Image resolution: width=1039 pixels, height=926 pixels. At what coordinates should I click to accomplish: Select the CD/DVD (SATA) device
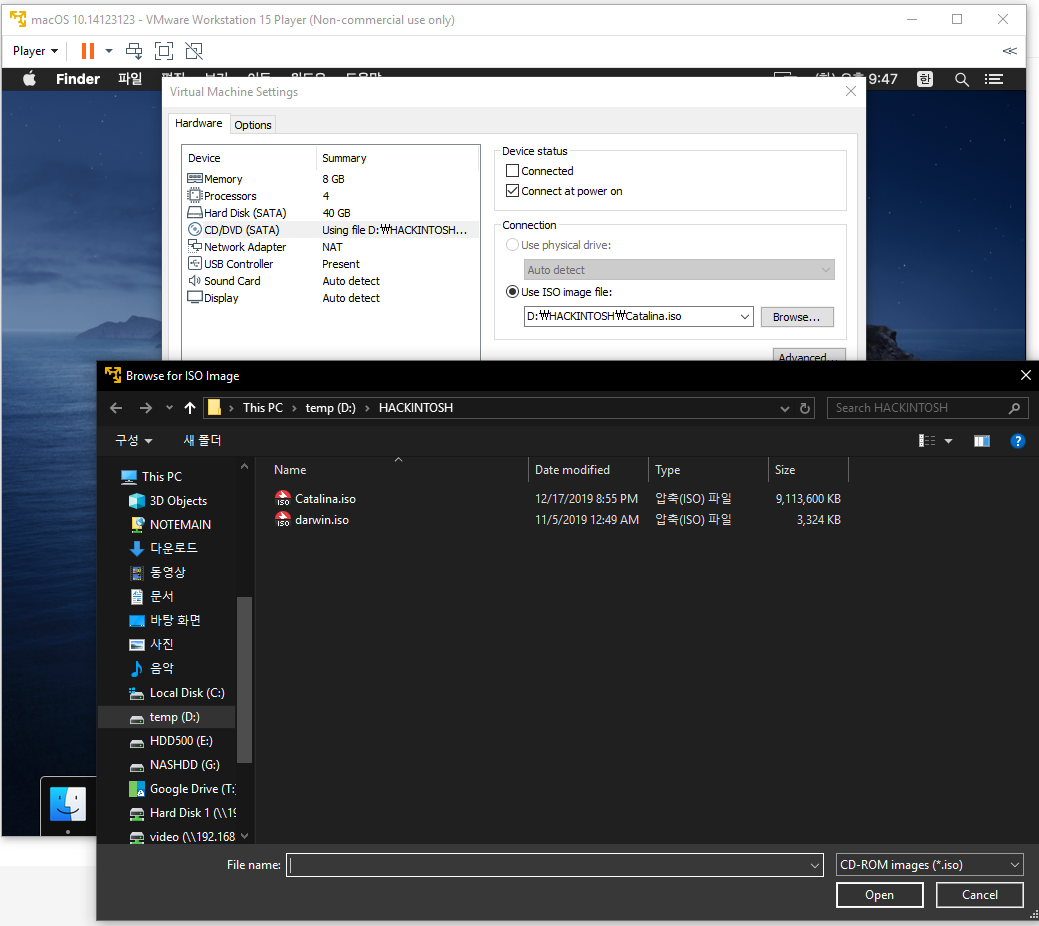[331, 230]
